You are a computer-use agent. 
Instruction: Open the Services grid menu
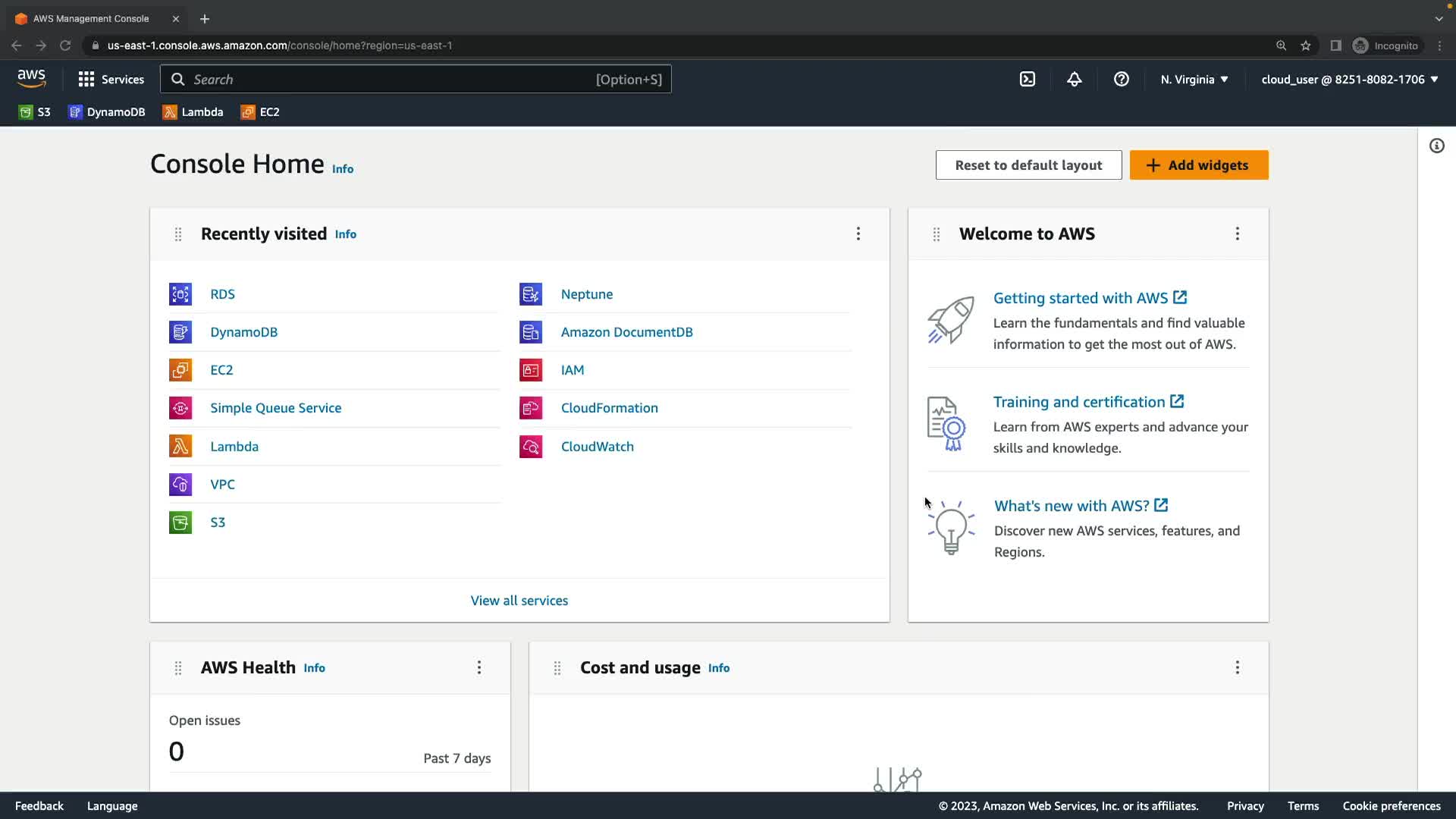pyautogui.click(x=111, y=79)
